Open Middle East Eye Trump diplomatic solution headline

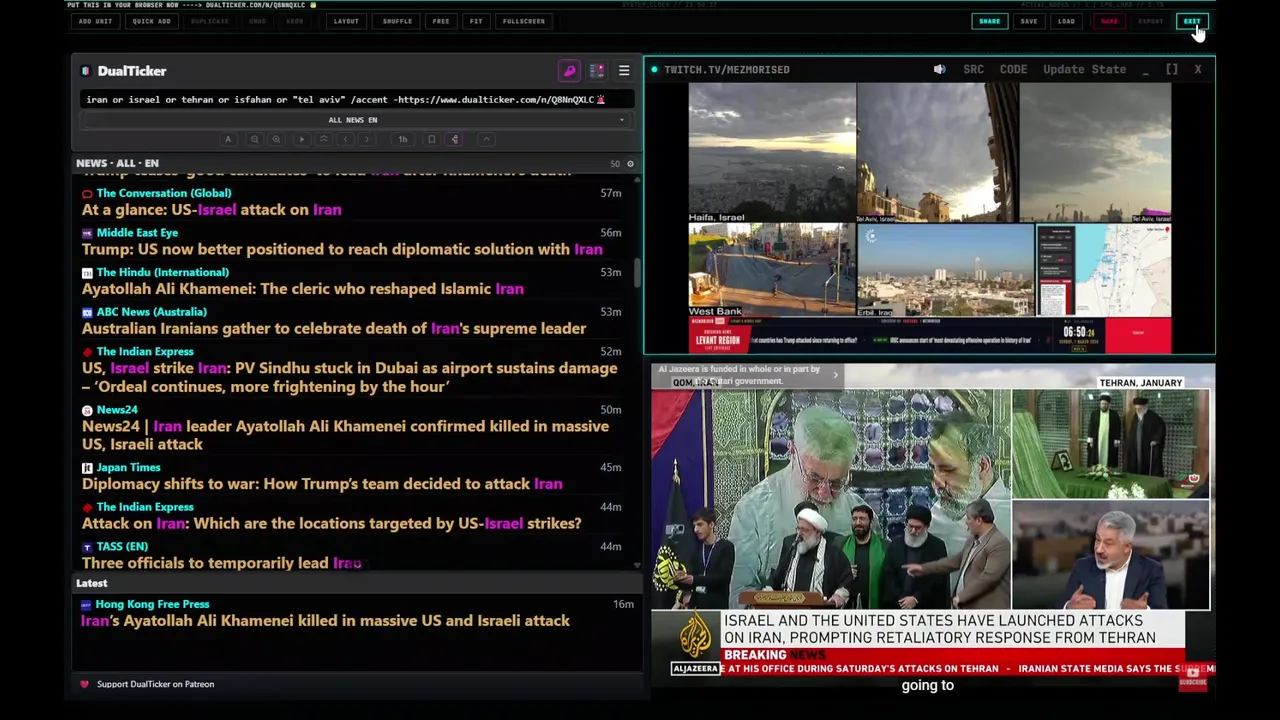click(x=342, y=249)
